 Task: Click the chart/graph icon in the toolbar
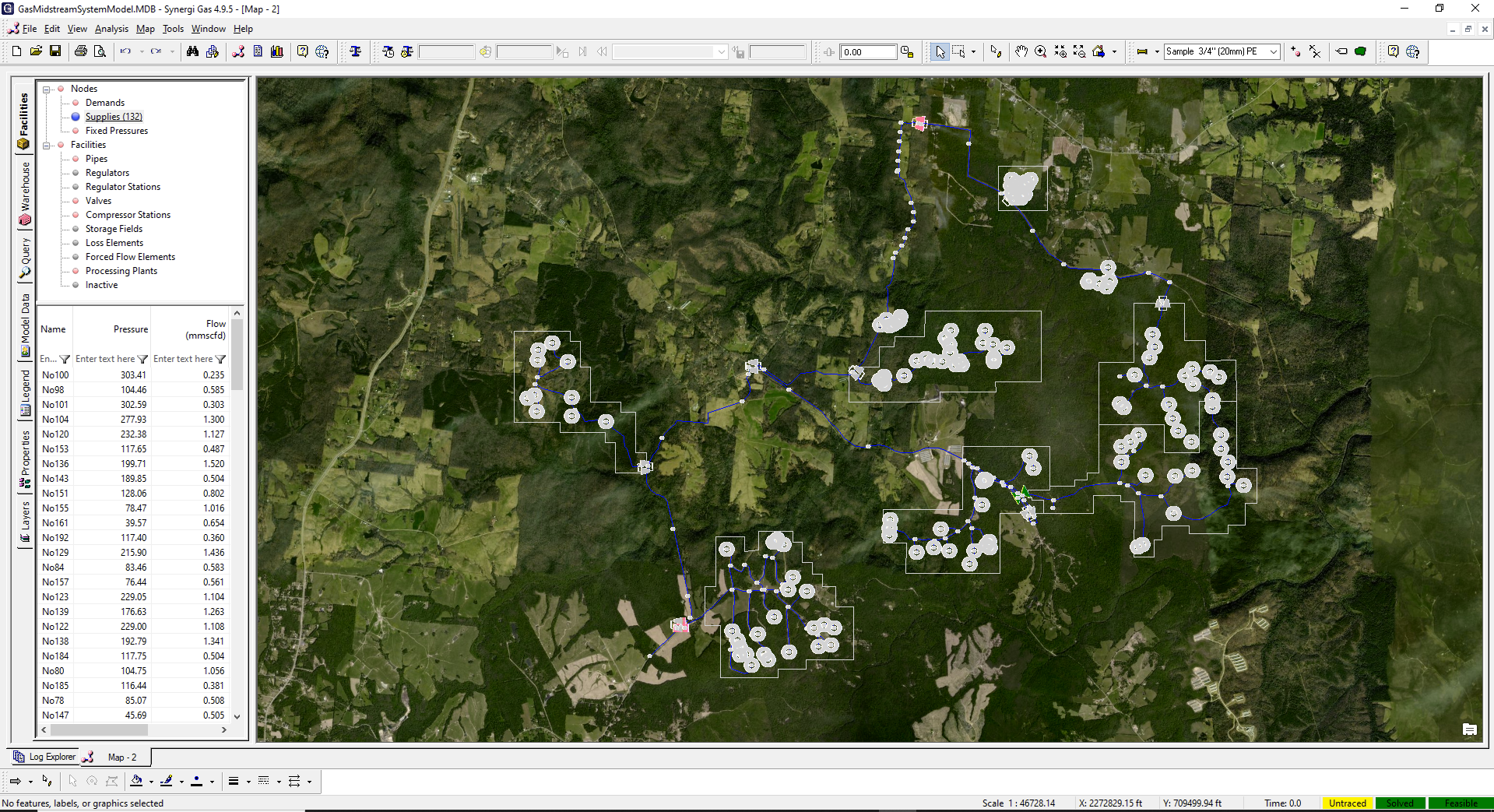pyautogui.click(x=277, y=51)
